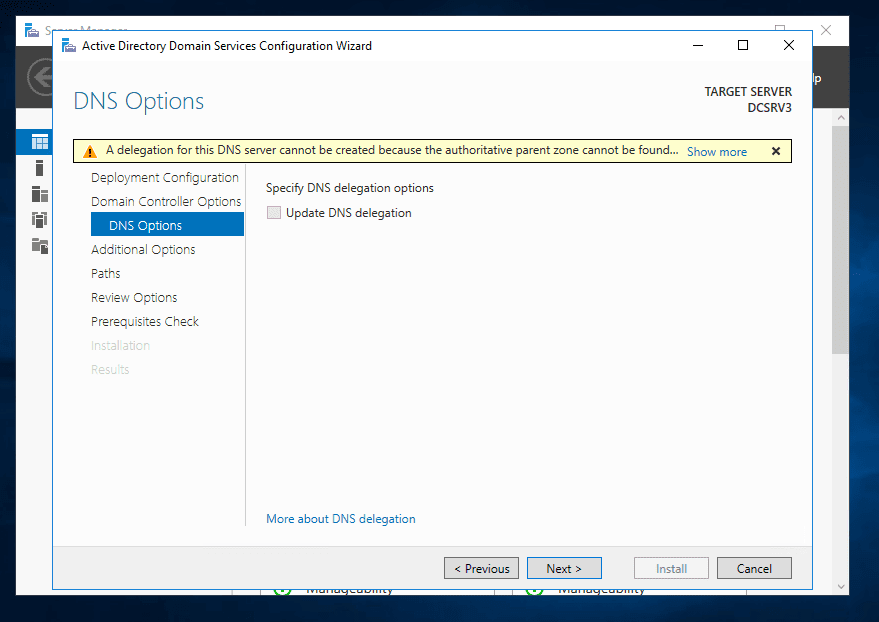
Task: Go to Domain Controller Options step
Action: (166, 202)
